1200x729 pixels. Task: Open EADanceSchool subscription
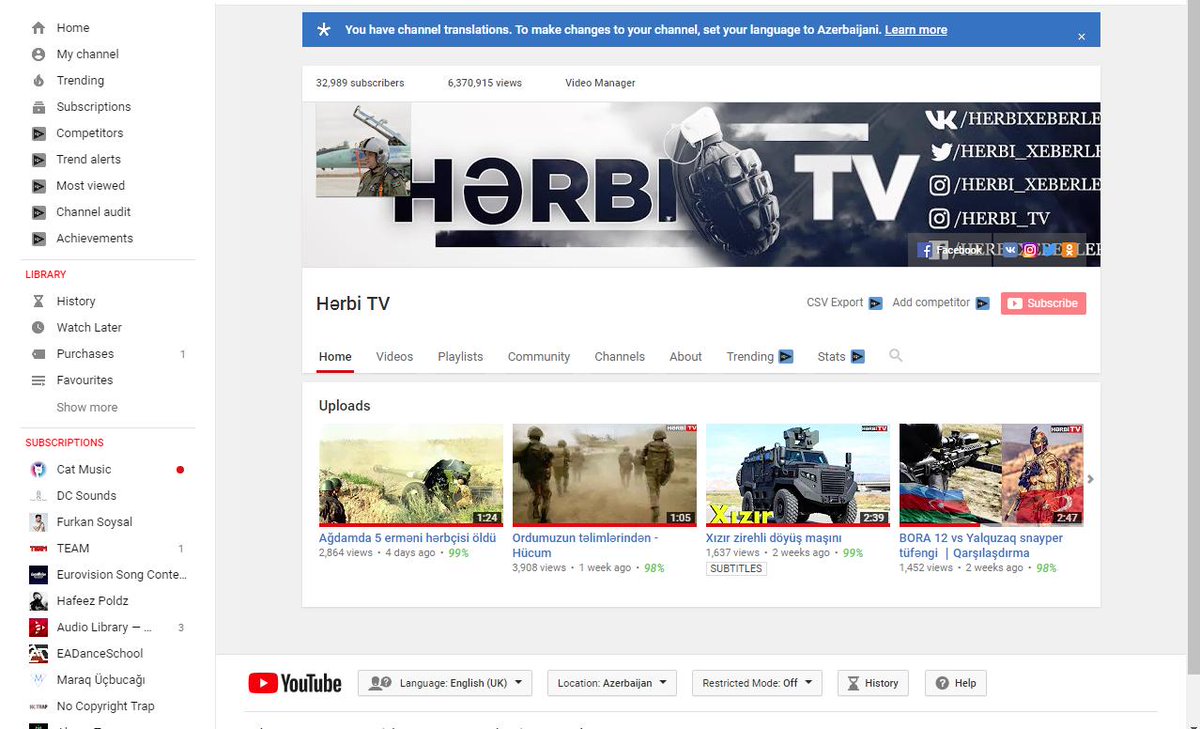pyautogui.click(x=100, y=653)
